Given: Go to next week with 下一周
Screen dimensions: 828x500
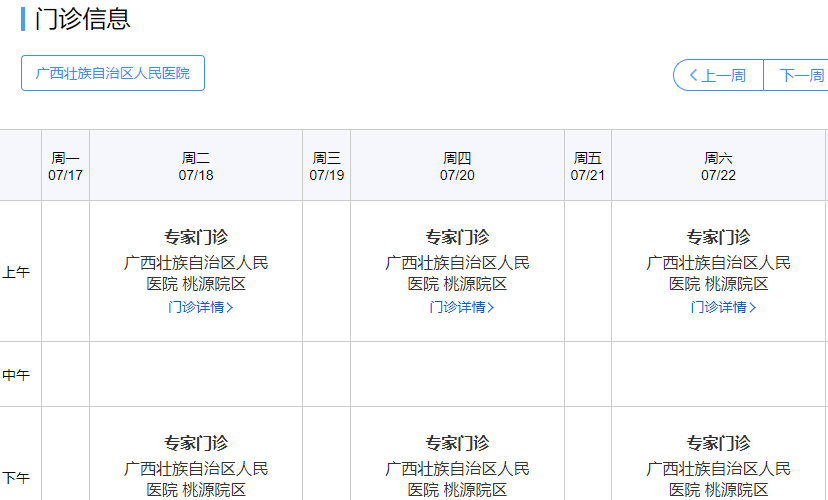Looking at the screenshot, I should tap(799, 75).
